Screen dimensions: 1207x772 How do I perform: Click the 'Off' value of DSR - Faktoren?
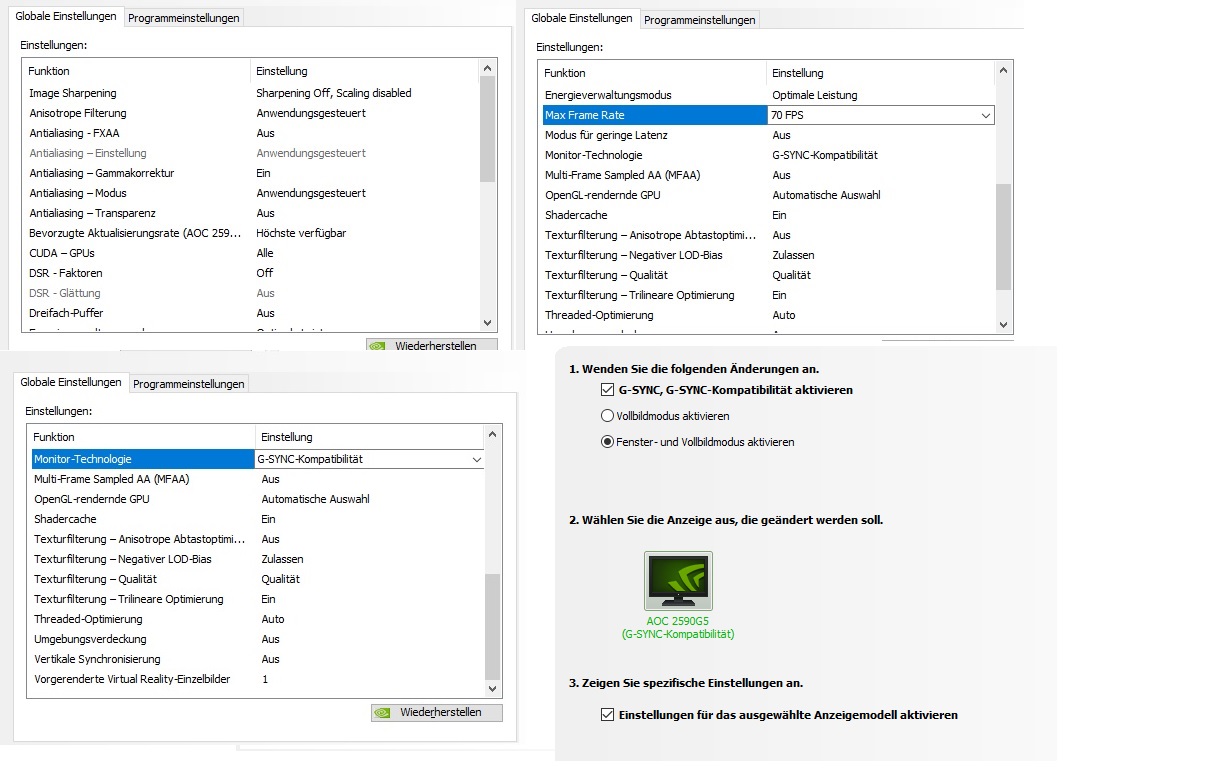265,273
